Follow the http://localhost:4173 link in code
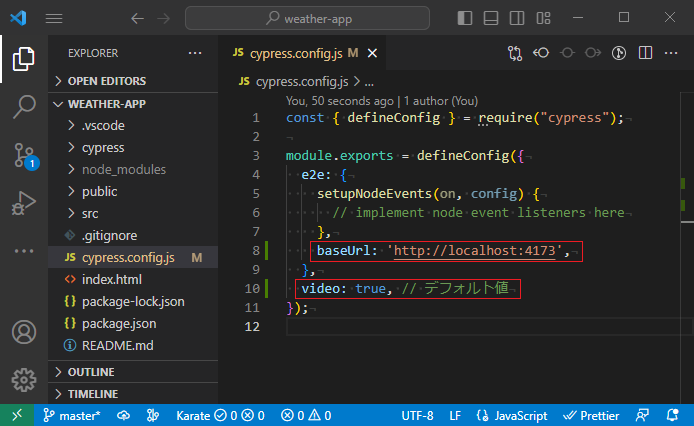The height and width of the screenshot is (426, 694). pos(474,251)
